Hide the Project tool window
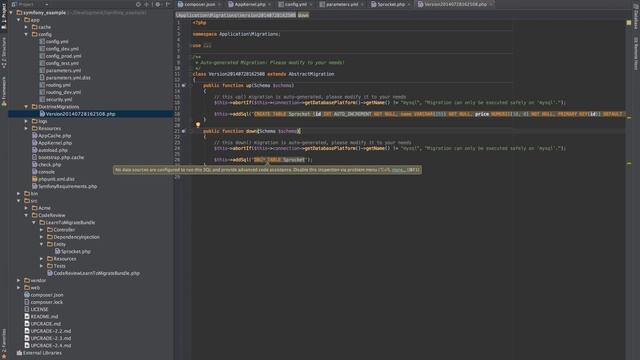 [x=168, y=4]
